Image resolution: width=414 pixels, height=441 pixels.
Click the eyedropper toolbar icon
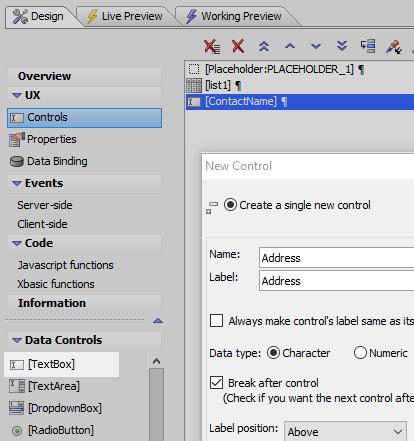pyautogui.click(x=394, y=47)
